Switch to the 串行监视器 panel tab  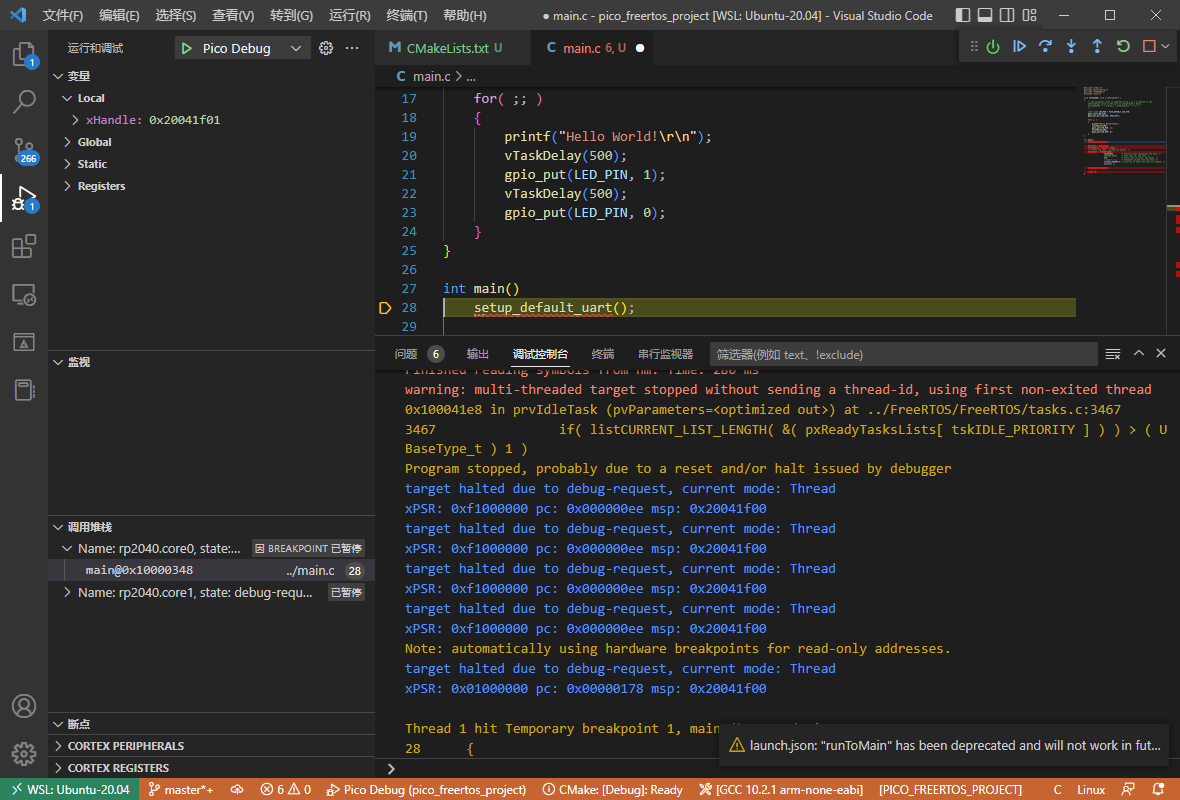click(665, 354)
